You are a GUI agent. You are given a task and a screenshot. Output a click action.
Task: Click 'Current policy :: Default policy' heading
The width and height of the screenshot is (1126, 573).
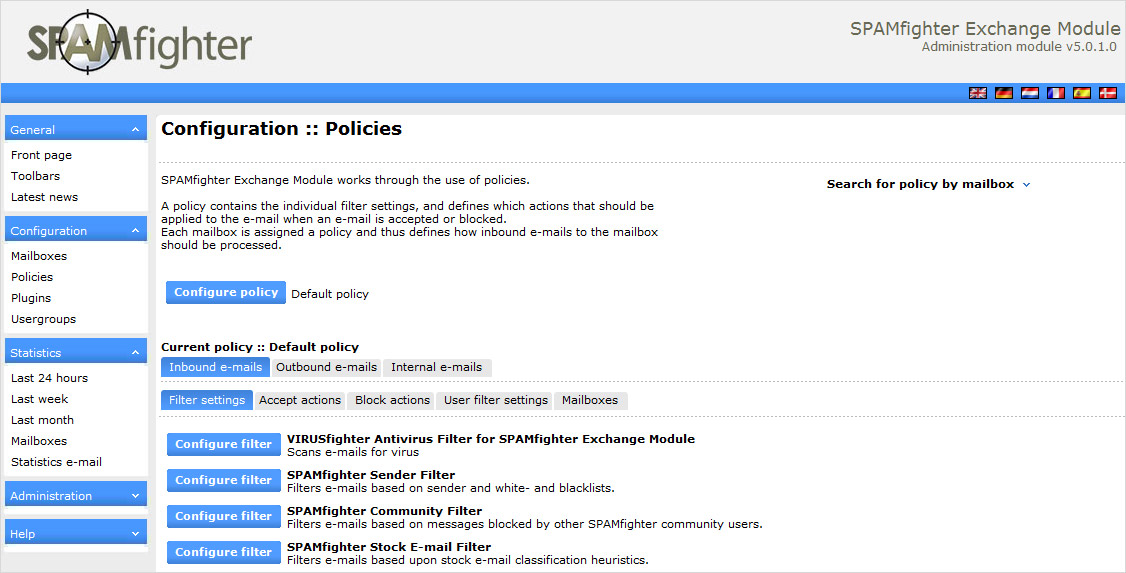click(260, 347)
